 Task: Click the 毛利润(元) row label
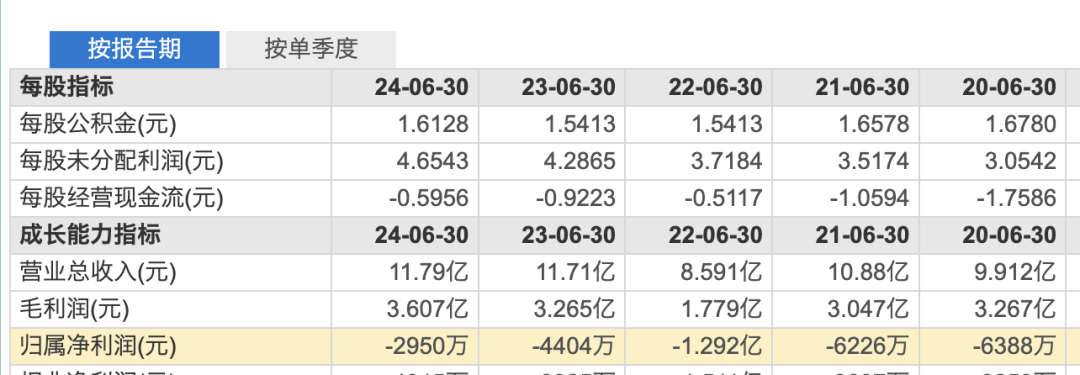[74, 310]
